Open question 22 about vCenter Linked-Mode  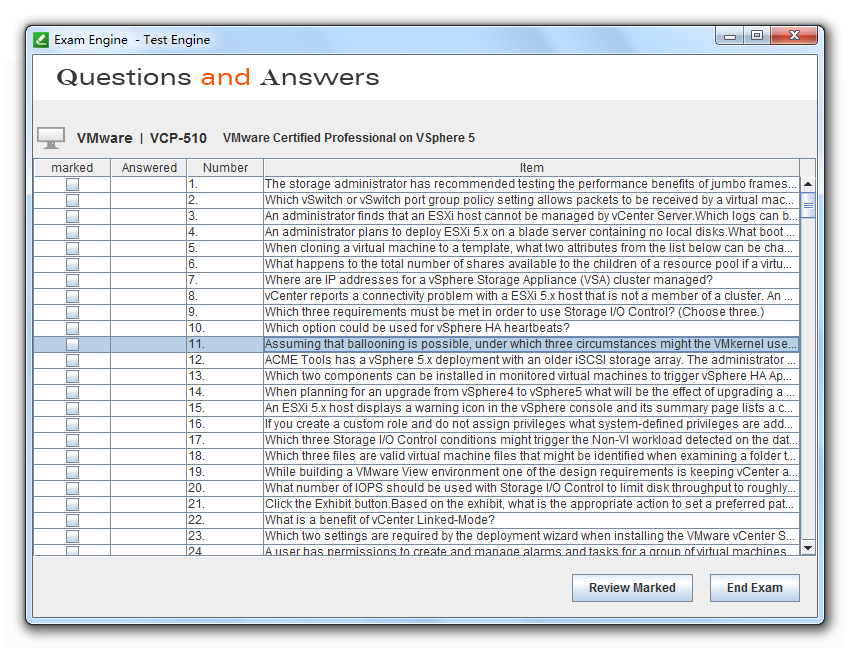tap(417, 520)
